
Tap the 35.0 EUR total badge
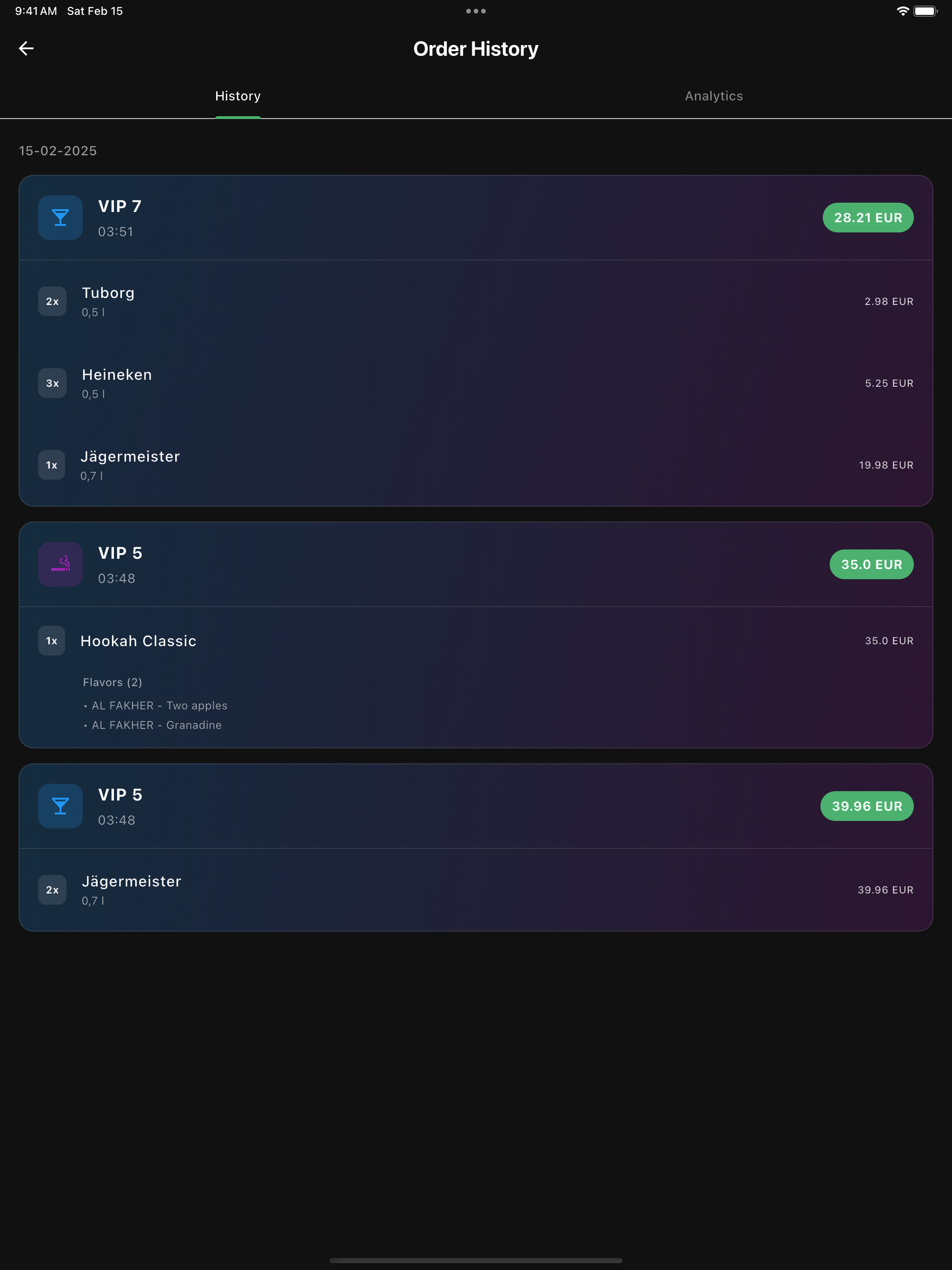(x=871, y=564)
